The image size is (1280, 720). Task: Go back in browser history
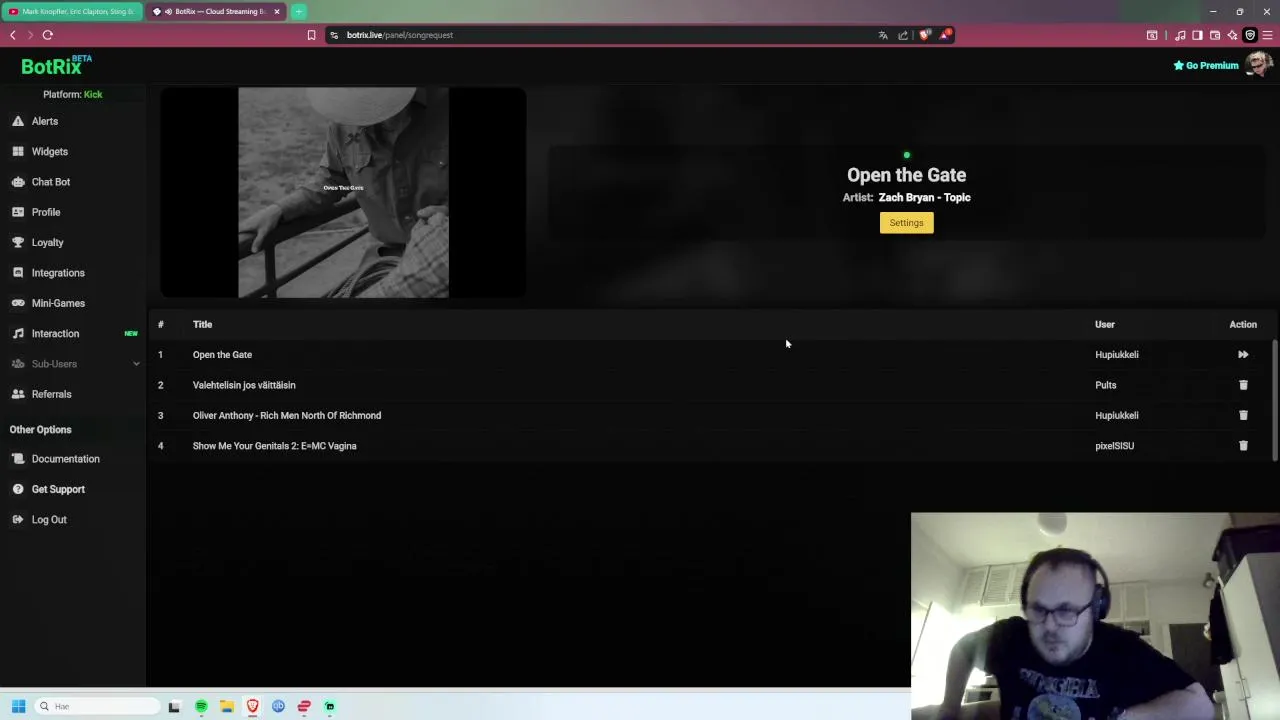click(x=12, y=35)
